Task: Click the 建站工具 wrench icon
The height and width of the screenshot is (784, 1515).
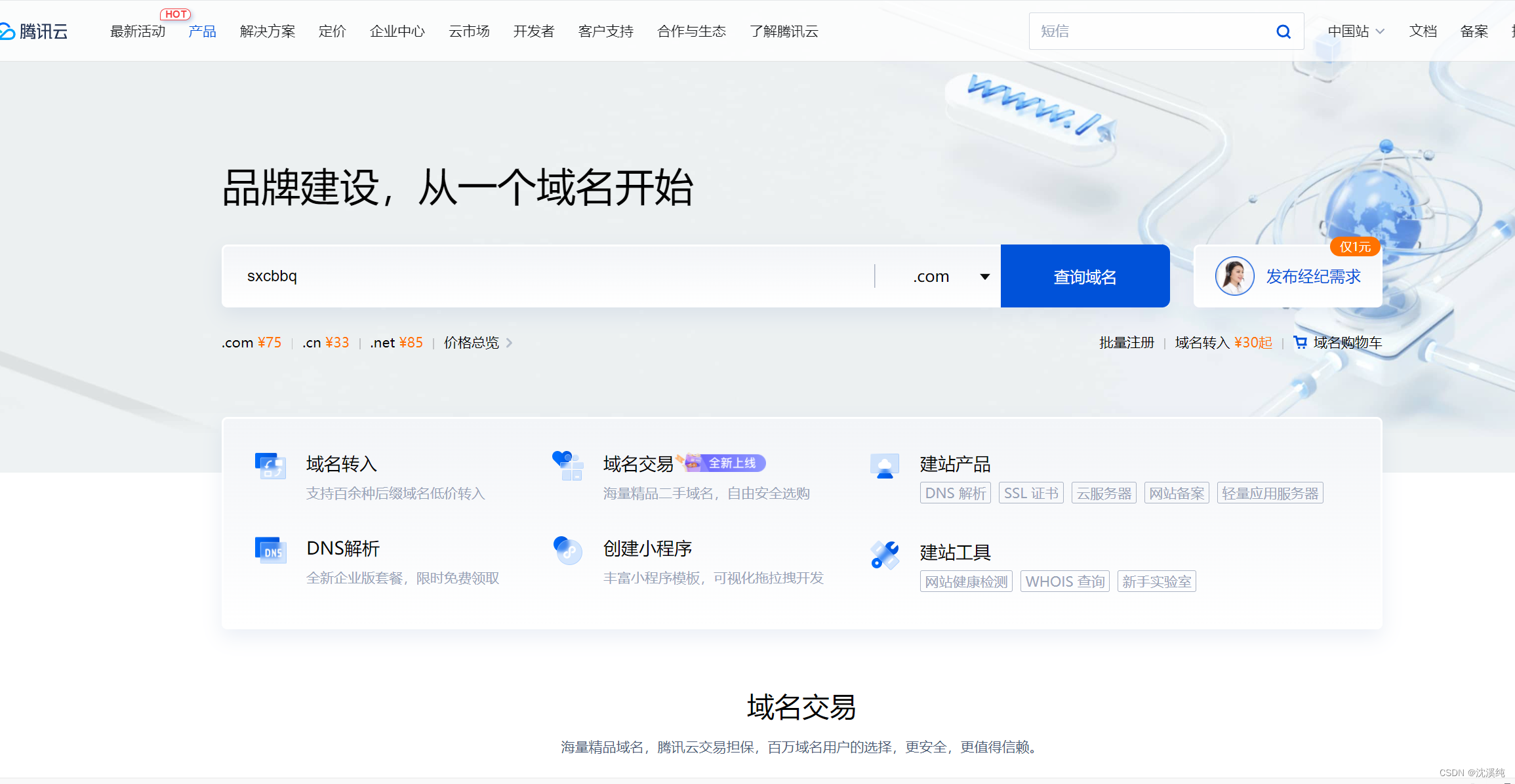Action: 885,555
